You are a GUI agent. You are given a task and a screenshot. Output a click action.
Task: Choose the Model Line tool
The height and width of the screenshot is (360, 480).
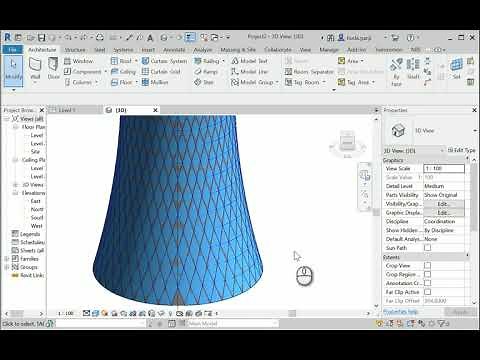tap(250, 71)
